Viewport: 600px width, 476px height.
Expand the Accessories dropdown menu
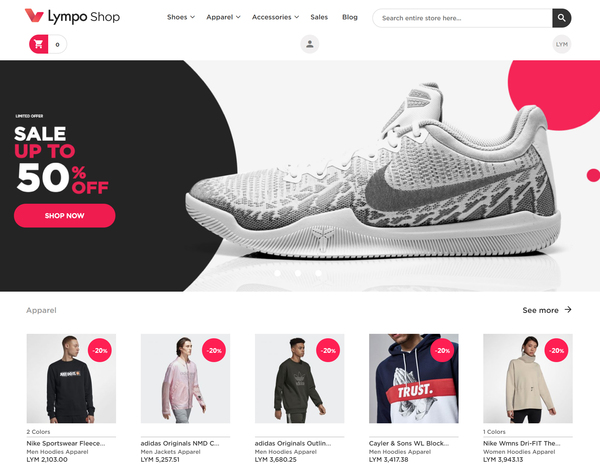pyautogui.click(x=276, y=17)
